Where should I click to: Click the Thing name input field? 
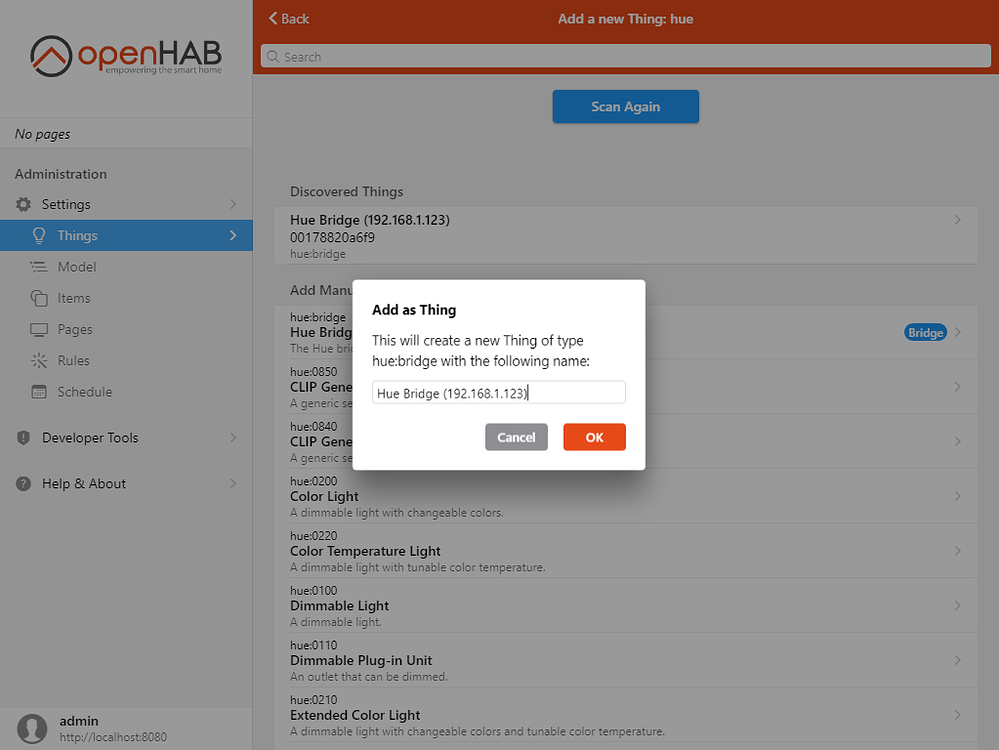pos(498,392)
